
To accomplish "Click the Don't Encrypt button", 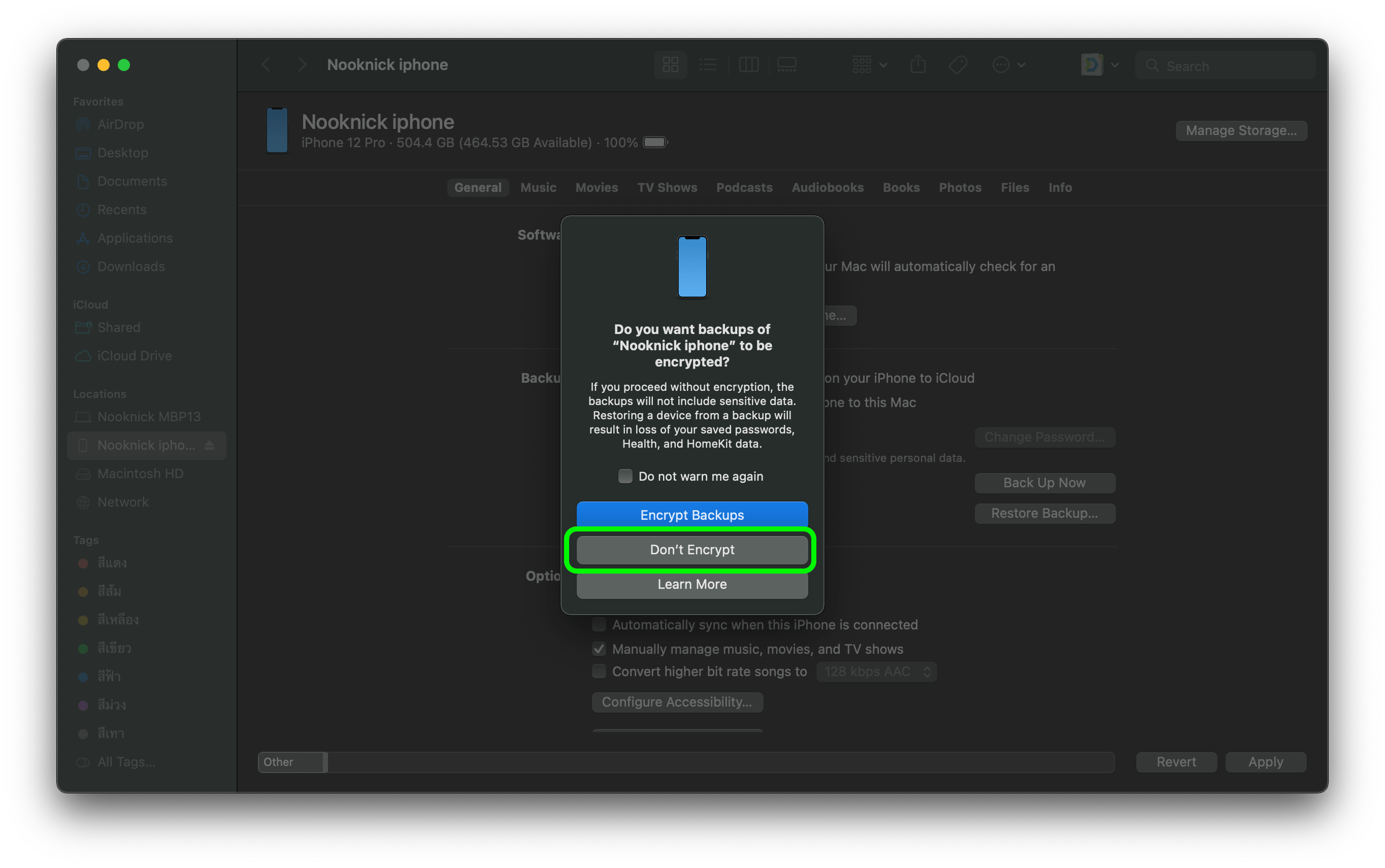I will coord(692,550).
